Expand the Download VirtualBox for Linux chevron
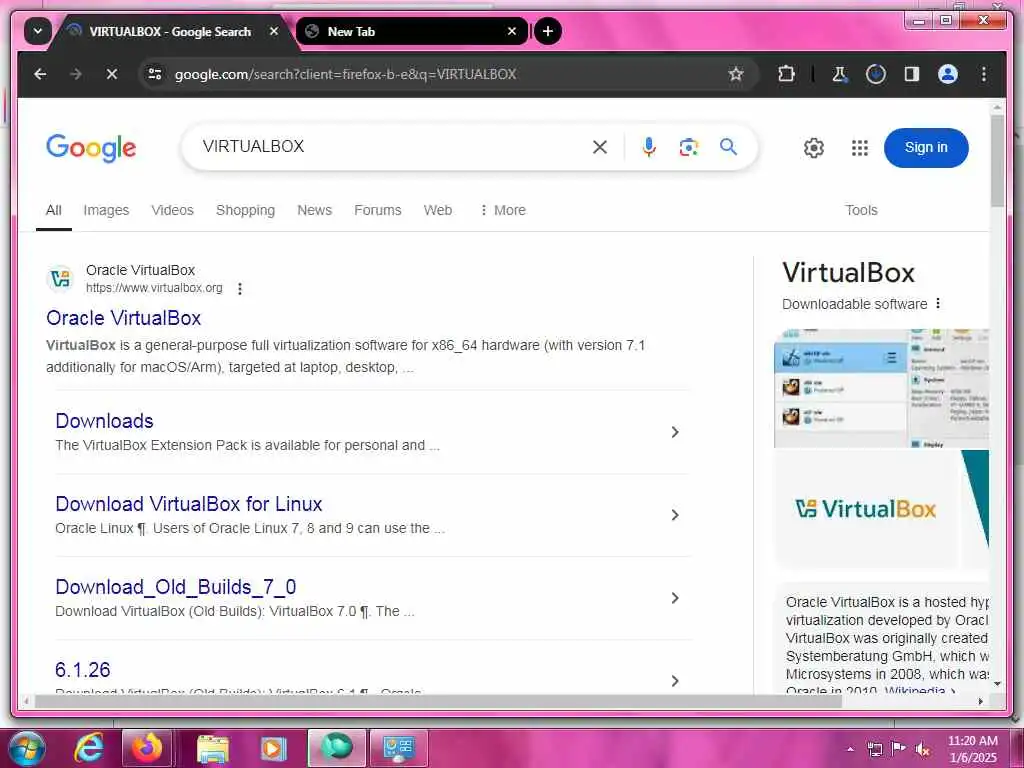Image resolution: width=1024 pixels, height=768 pixels. [675, 515]
